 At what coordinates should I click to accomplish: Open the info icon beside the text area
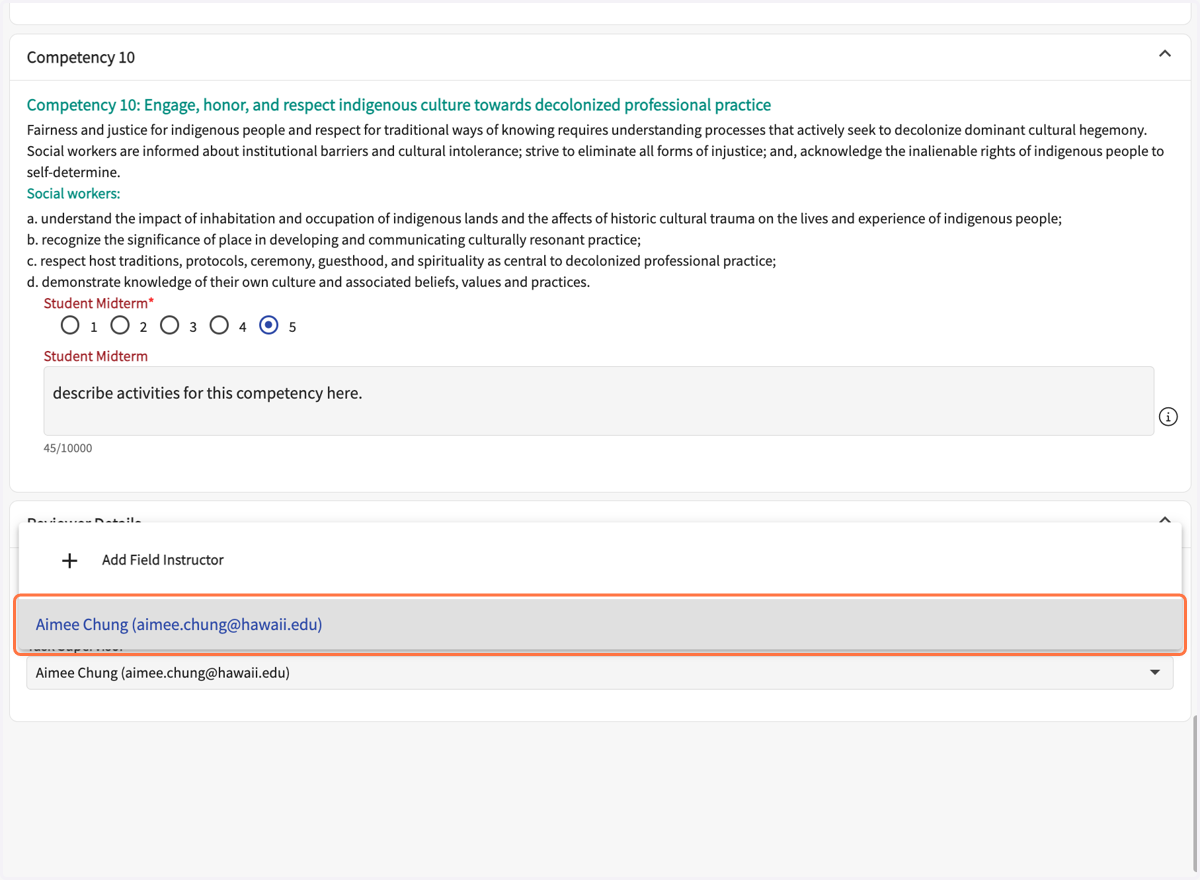(x=1168, y=417)
